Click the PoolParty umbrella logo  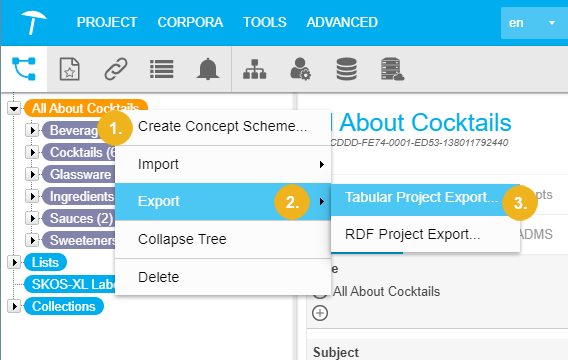(x=33, y=22)
